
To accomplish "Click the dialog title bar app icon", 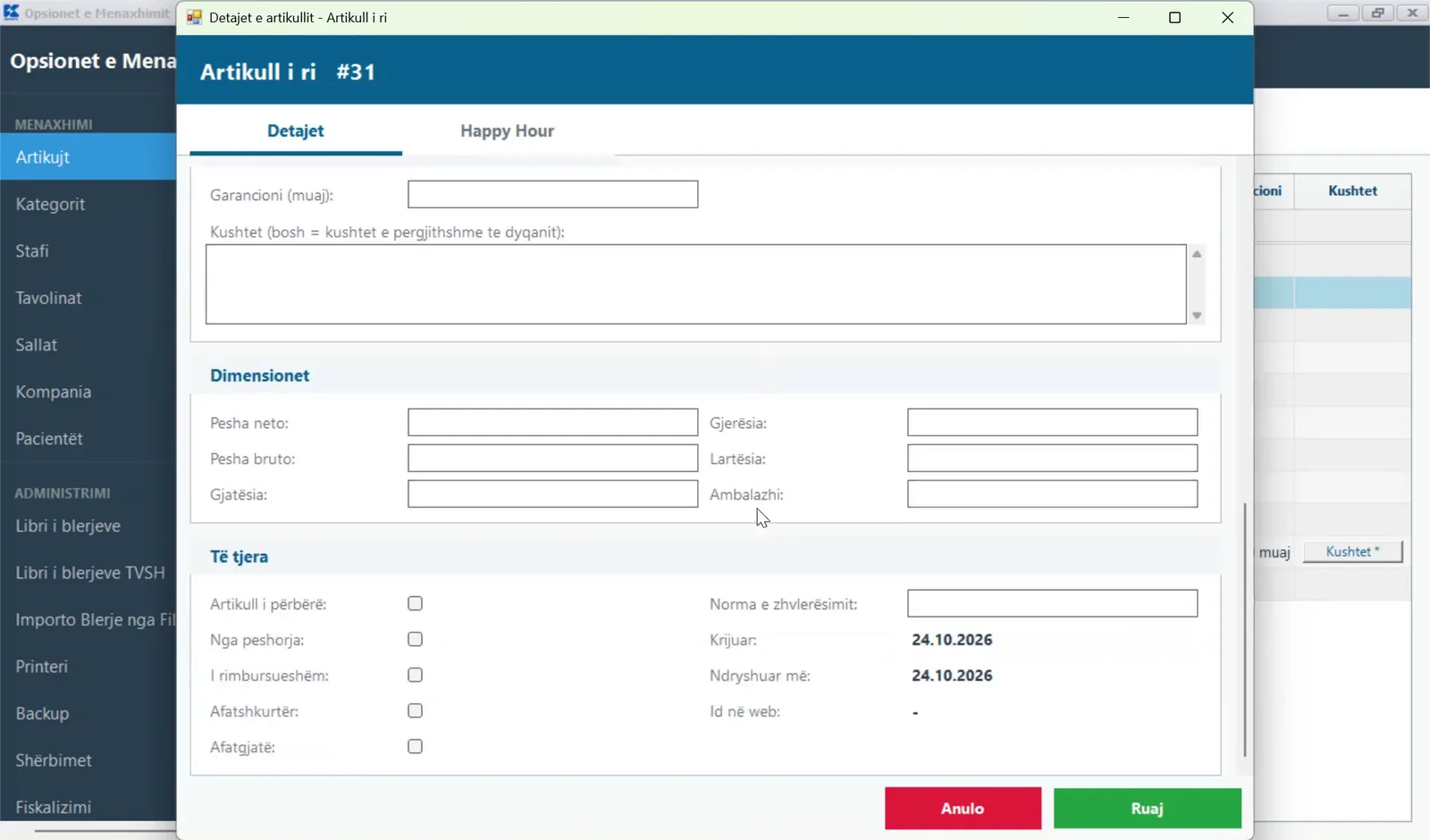I will click(194, 17).
